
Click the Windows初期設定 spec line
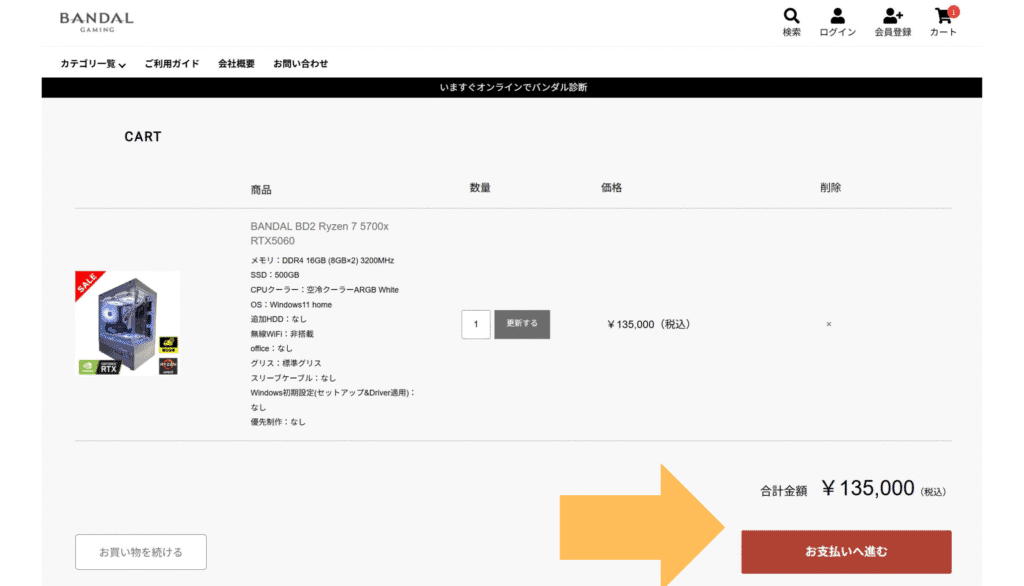pyautogui.click(x=333, y=400)
